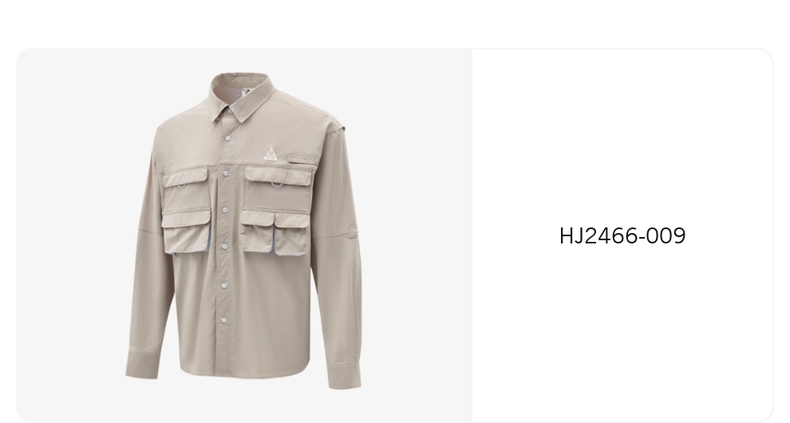
Task: Click the white triangle ACG logo on chest
Action: (270, 154)
